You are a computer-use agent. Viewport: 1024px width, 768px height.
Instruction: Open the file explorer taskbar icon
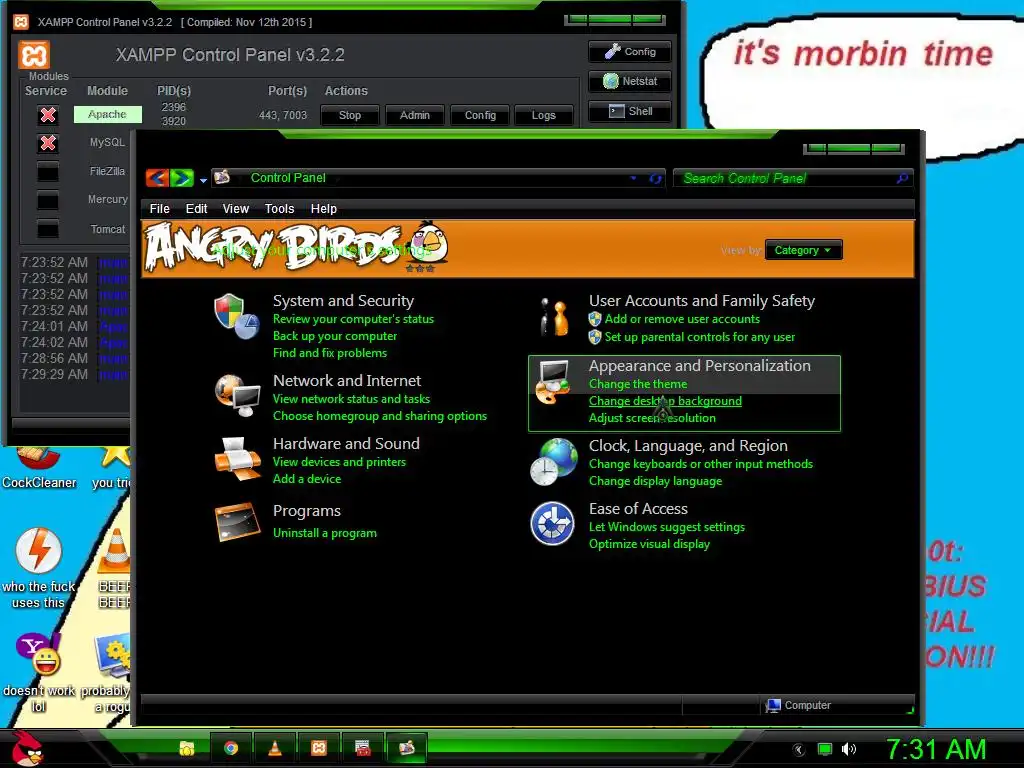pyautogui.click(x=187, y=748)
